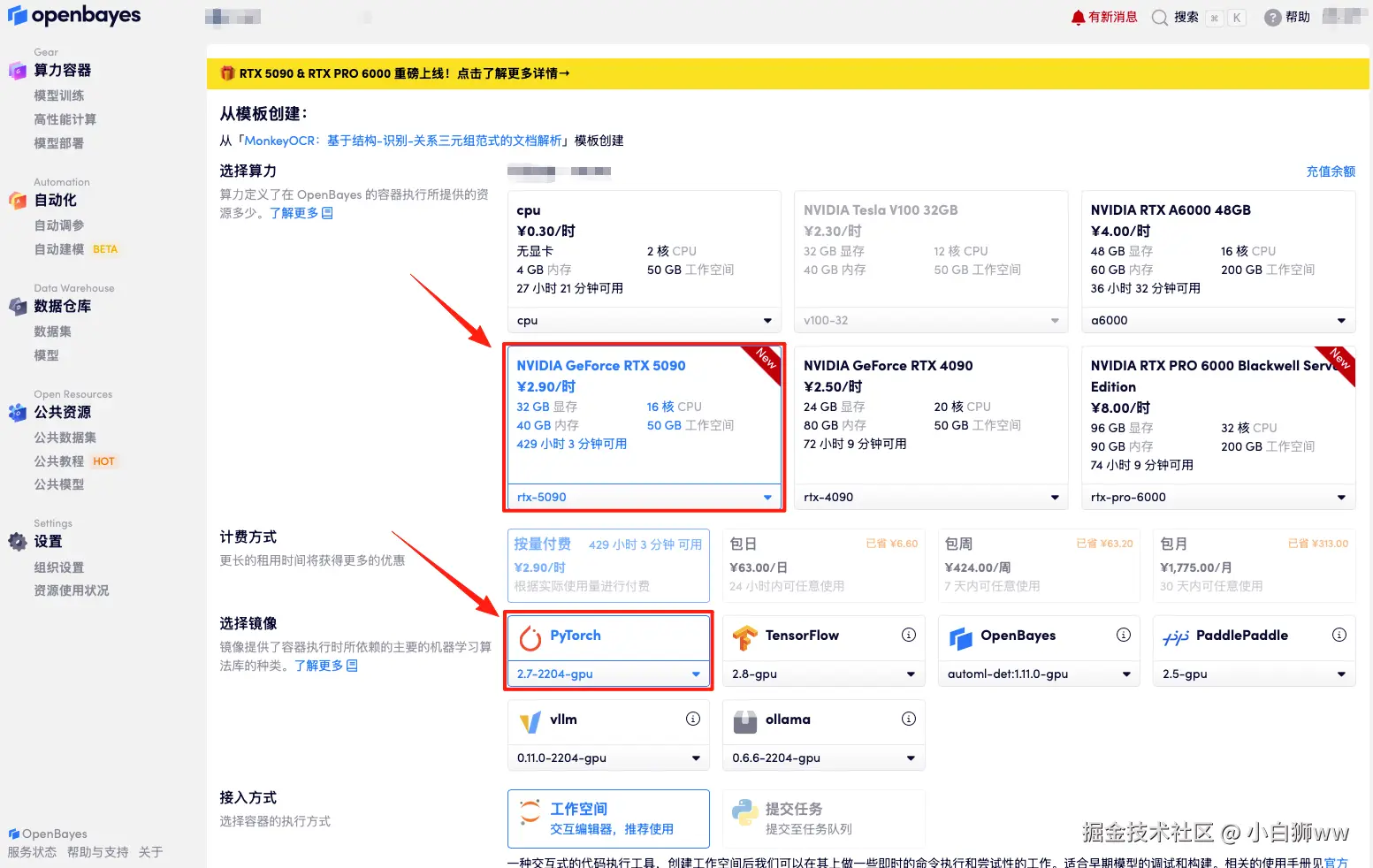
Task: Open 数据集 in the sidebar
Action: (53, 331)
